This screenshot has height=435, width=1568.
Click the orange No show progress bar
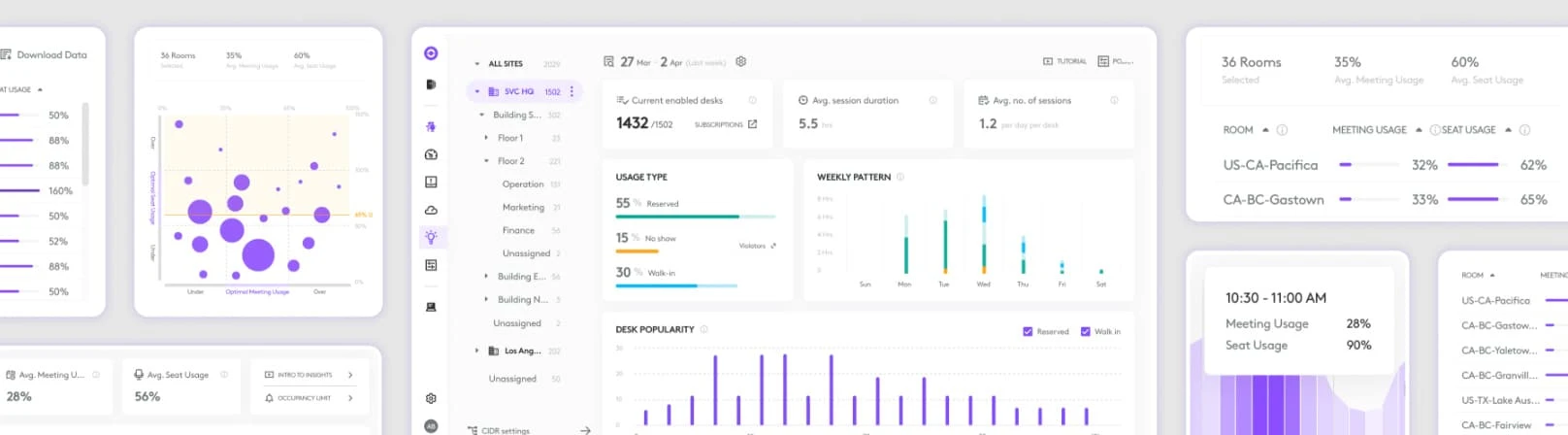pyautogui.click(x=637, y=251)
